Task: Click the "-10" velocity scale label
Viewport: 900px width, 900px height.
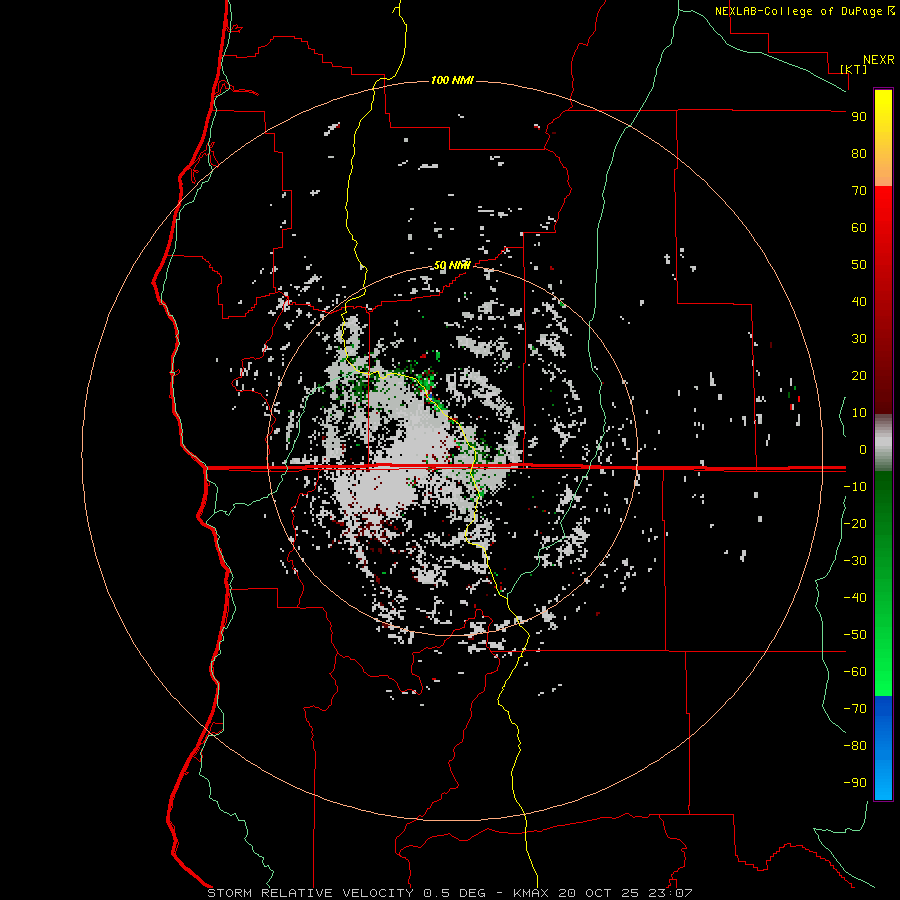Action: point(855,487)
